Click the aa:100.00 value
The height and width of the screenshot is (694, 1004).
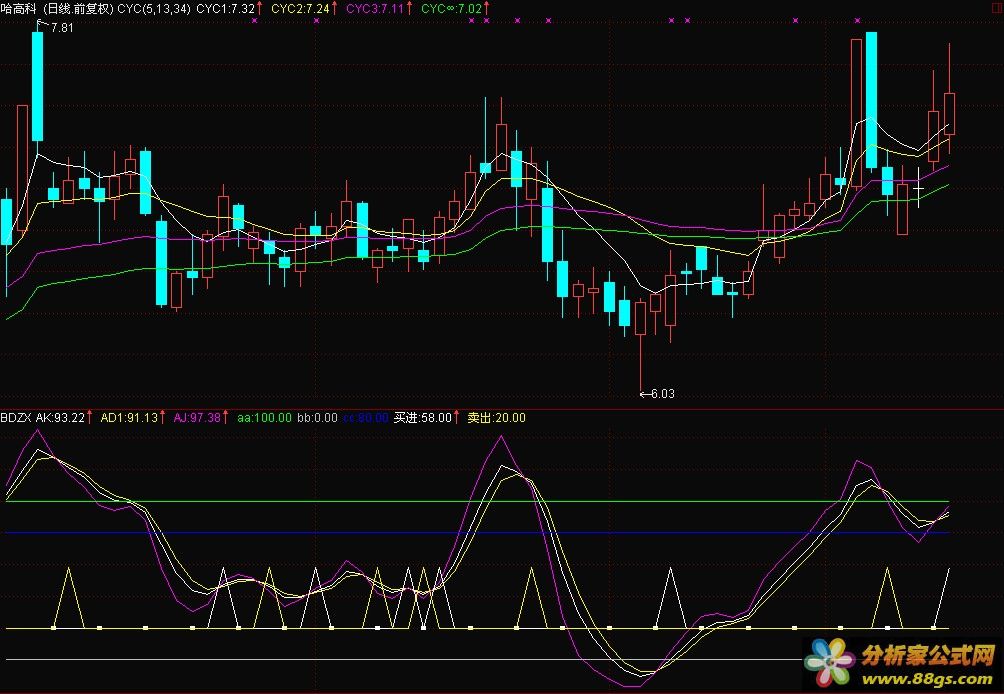(x=264, y=418)
